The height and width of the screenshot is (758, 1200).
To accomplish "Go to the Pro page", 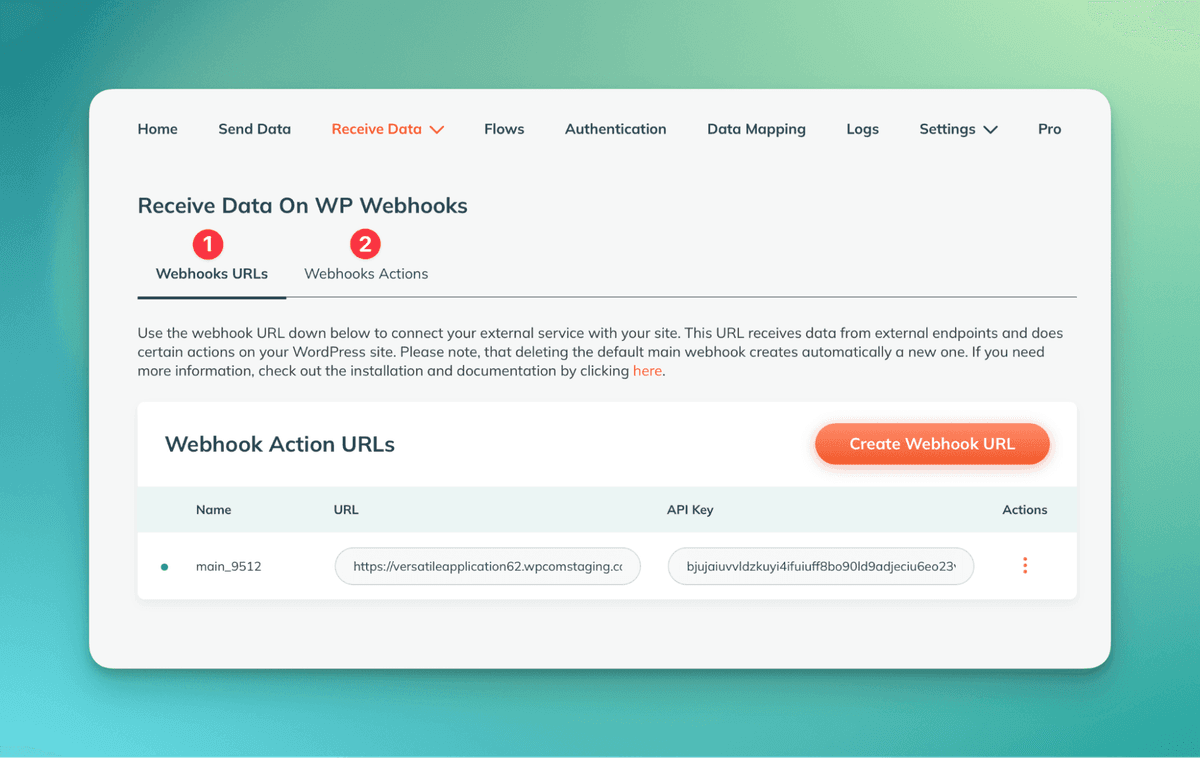I will pyautogui.click(x=1050, y=129).
